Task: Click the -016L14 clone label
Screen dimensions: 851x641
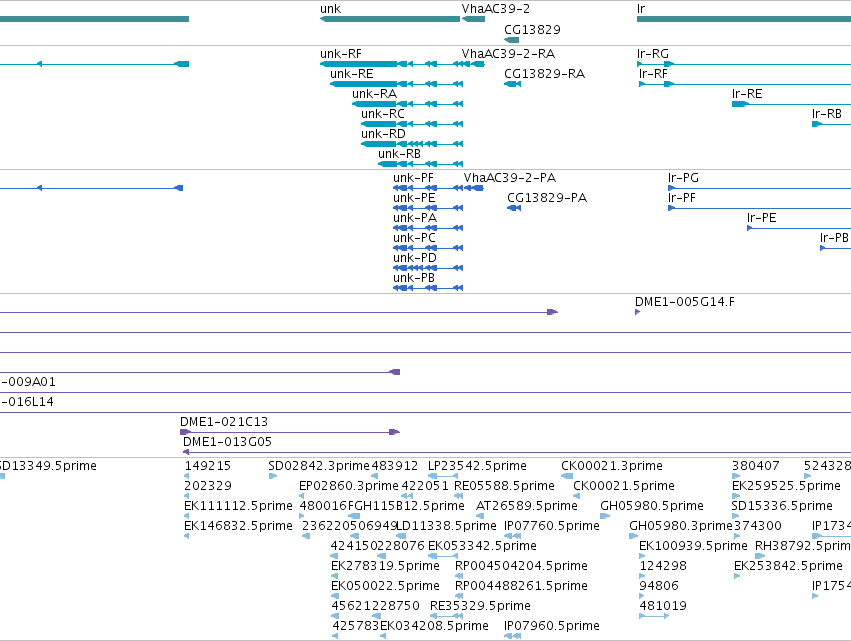Action: point(27,402)
